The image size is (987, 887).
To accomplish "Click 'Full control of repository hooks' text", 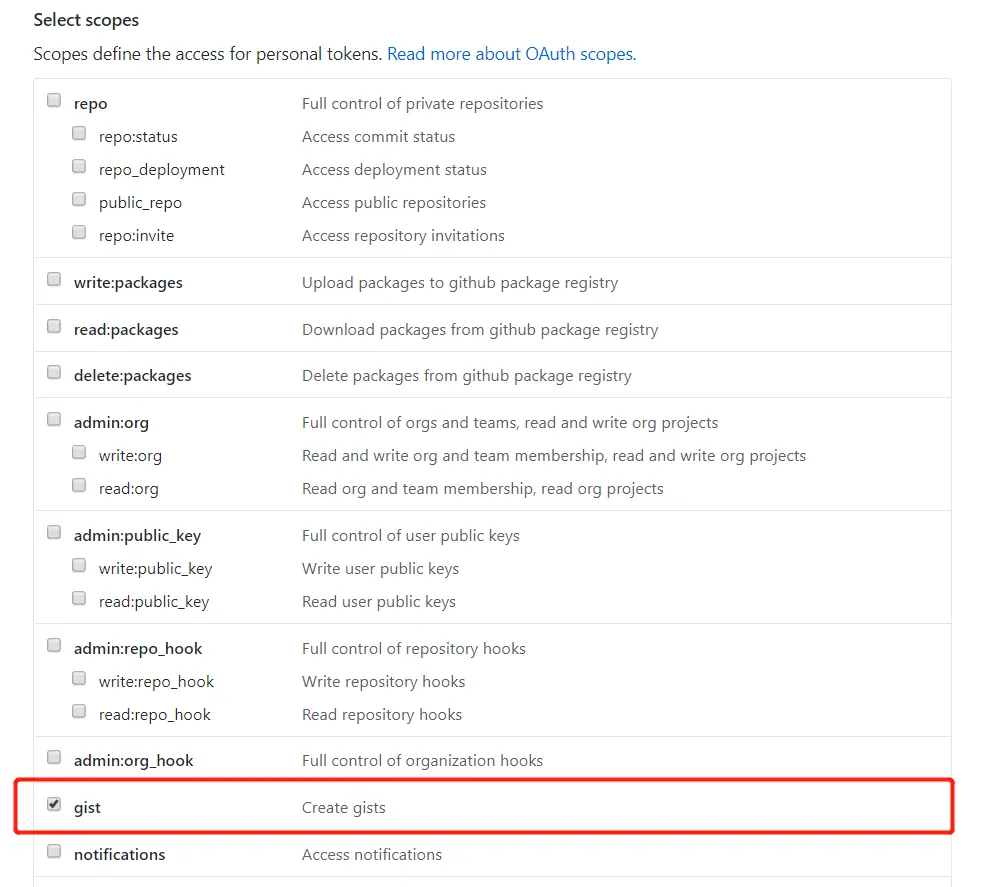I will coord(414,649).
